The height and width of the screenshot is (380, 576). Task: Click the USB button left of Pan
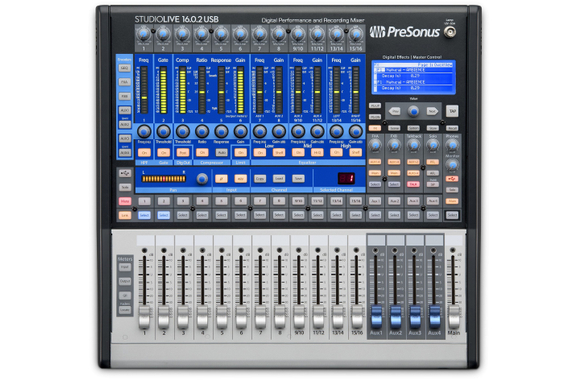(x=125, y=173)
